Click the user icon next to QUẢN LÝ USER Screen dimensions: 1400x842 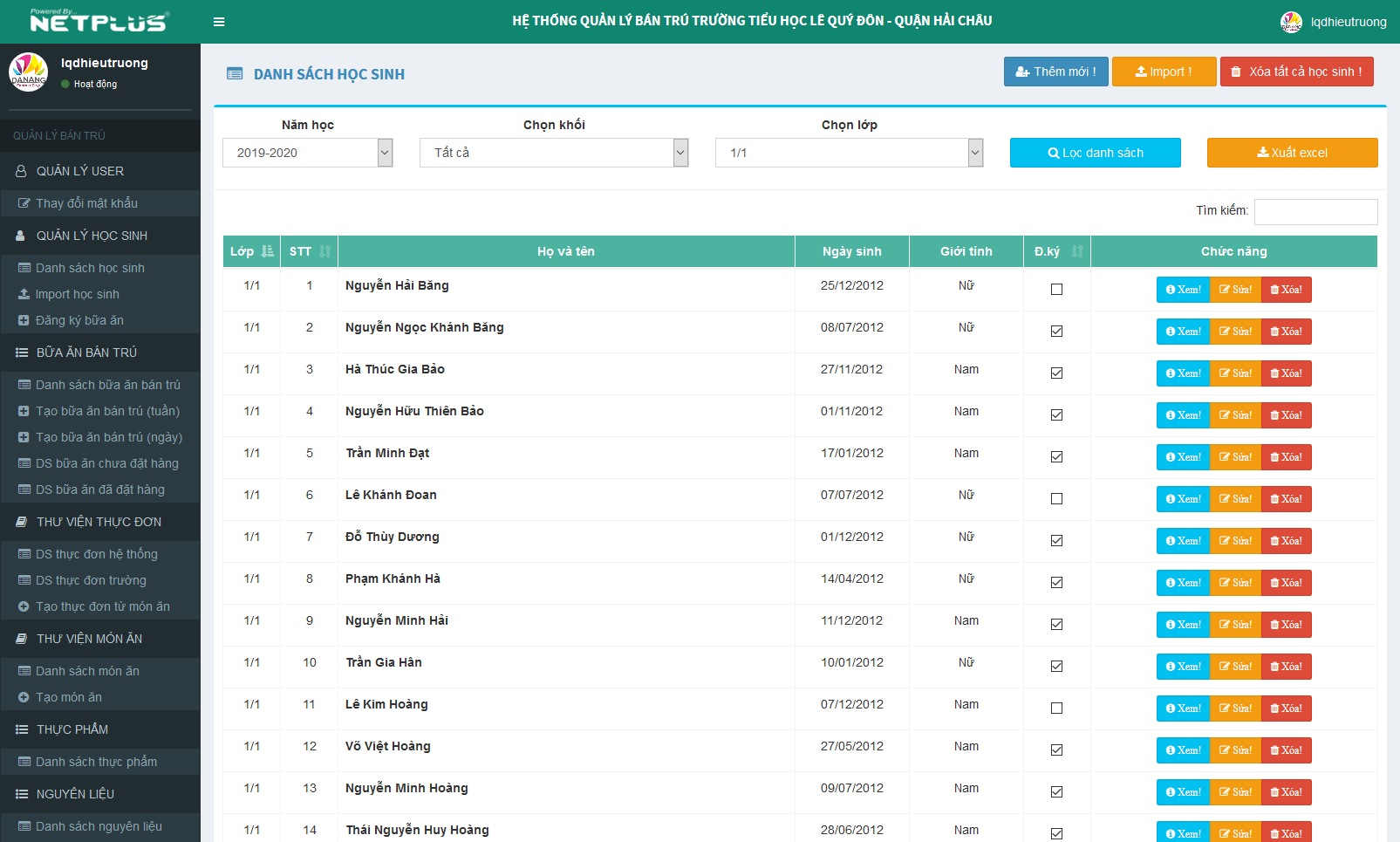21,171
